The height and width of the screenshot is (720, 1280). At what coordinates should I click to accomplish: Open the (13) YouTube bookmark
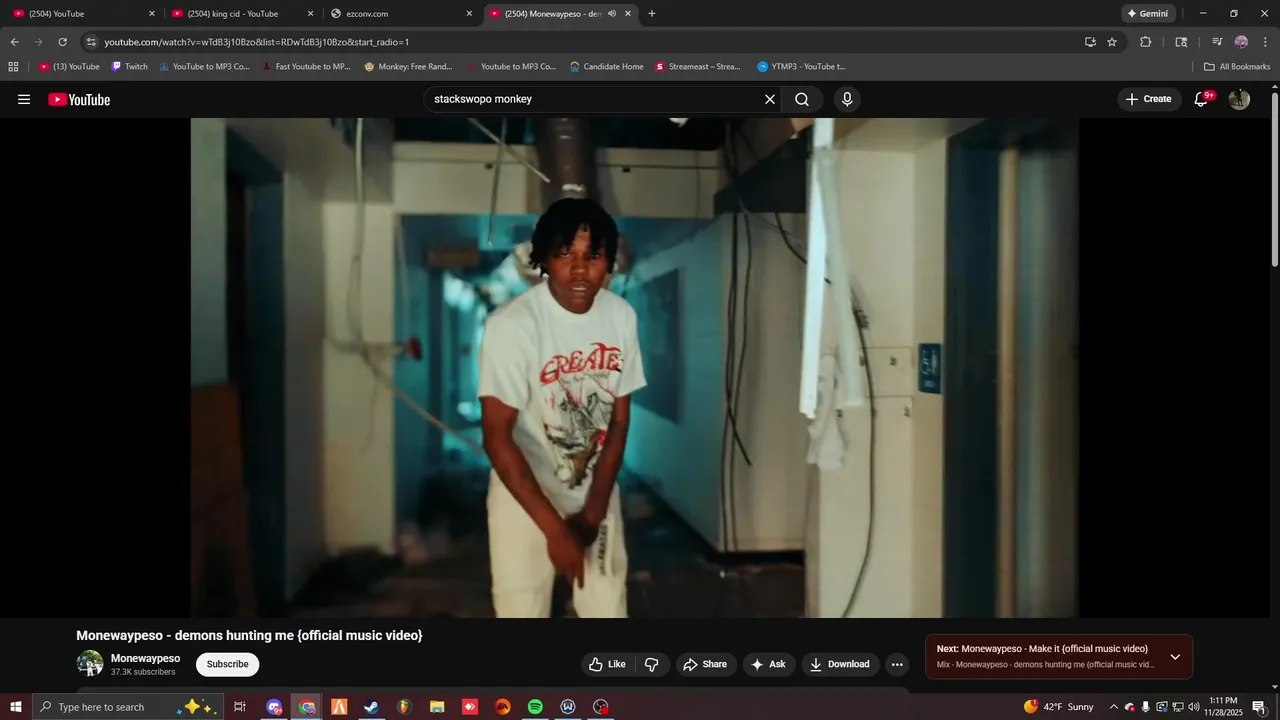69,67
